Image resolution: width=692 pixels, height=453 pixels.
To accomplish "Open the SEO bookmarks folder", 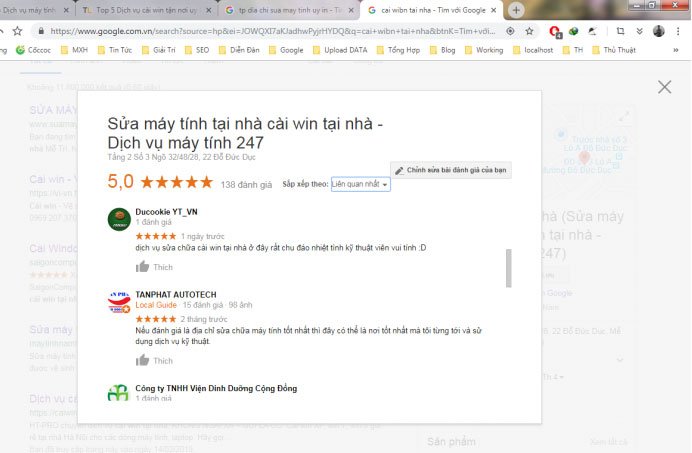I will pyautogui.click(x=197, y=50).
